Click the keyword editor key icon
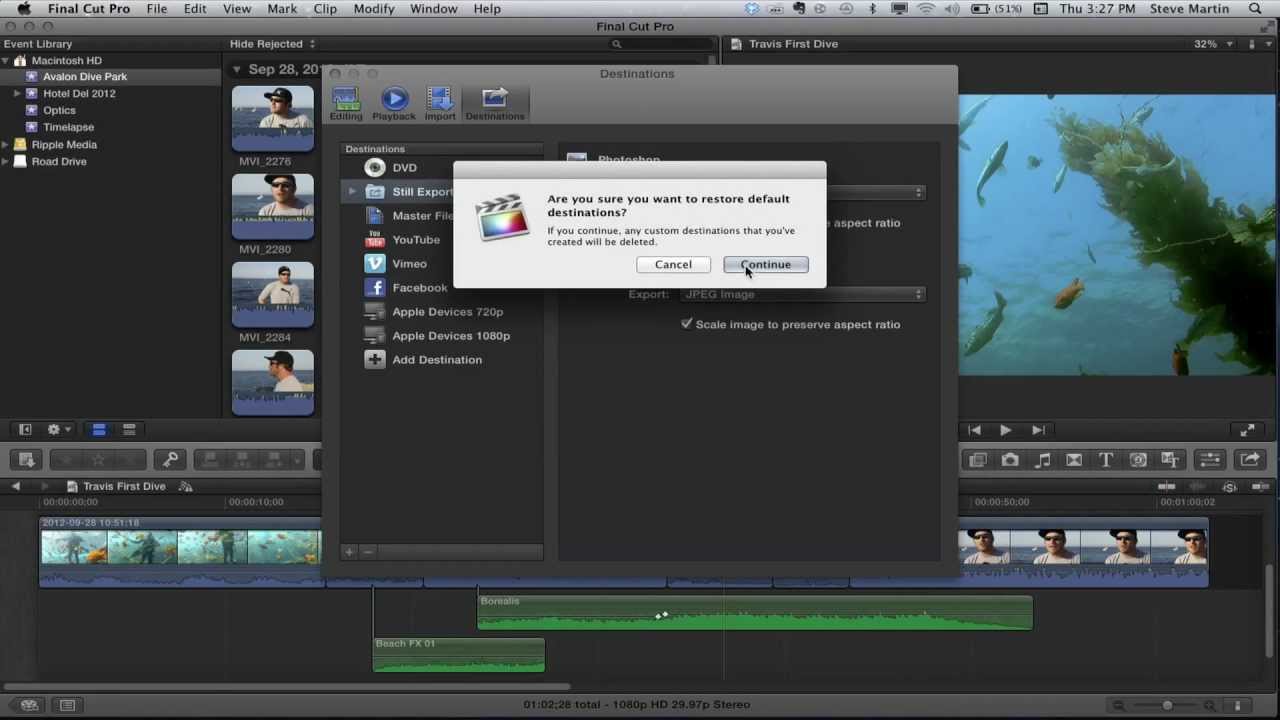The width and height of the screenshot is (1280, 720). click(170, 460)
